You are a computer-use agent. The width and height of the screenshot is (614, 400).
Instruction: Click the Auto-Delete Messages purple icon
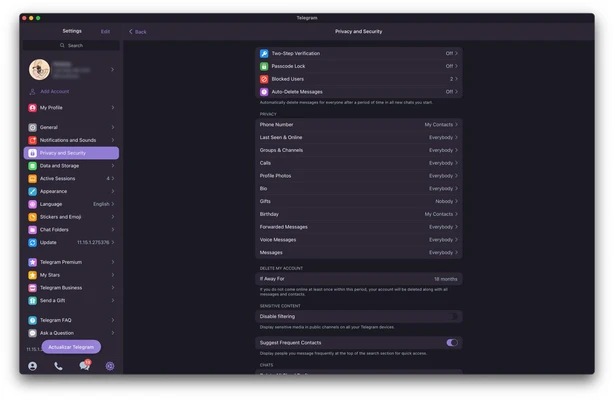click(x=264, y=92)
